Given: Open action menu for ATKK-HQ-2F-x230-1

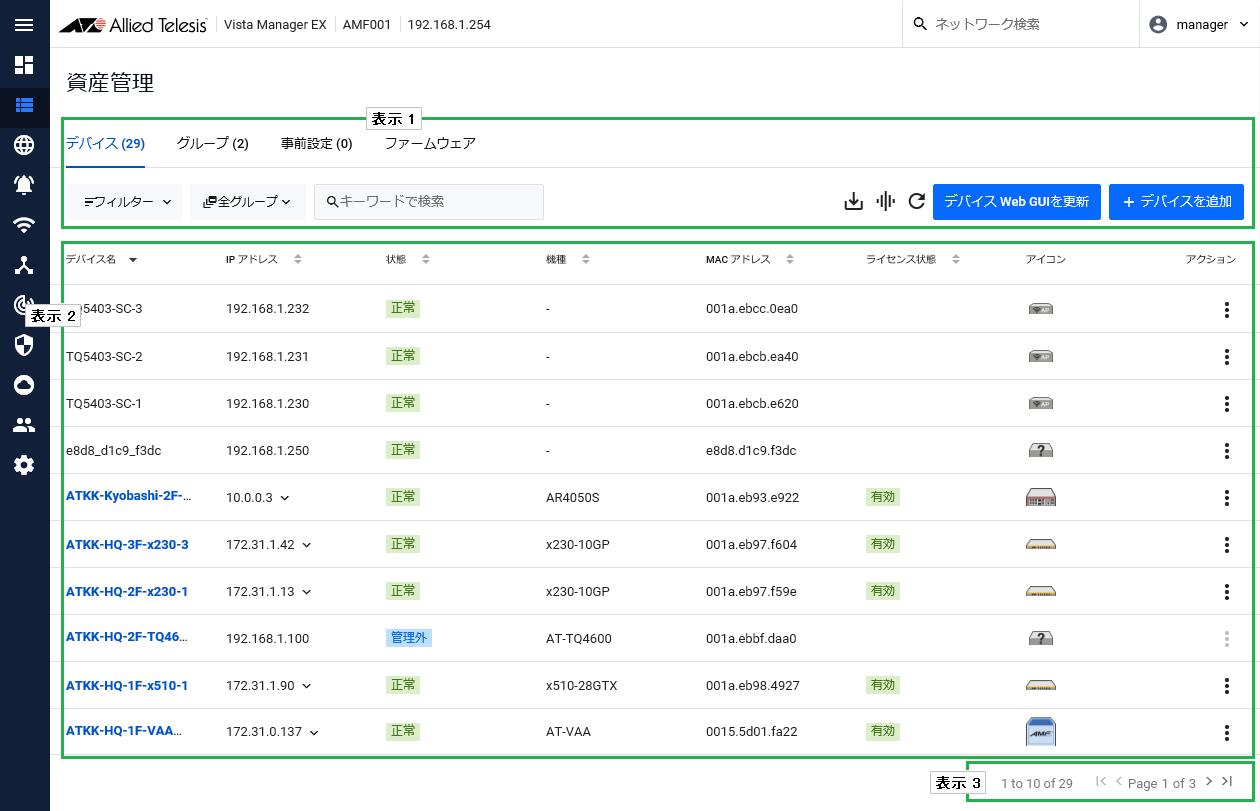Looking at the screenshot, I should [x=1227, y=592].
